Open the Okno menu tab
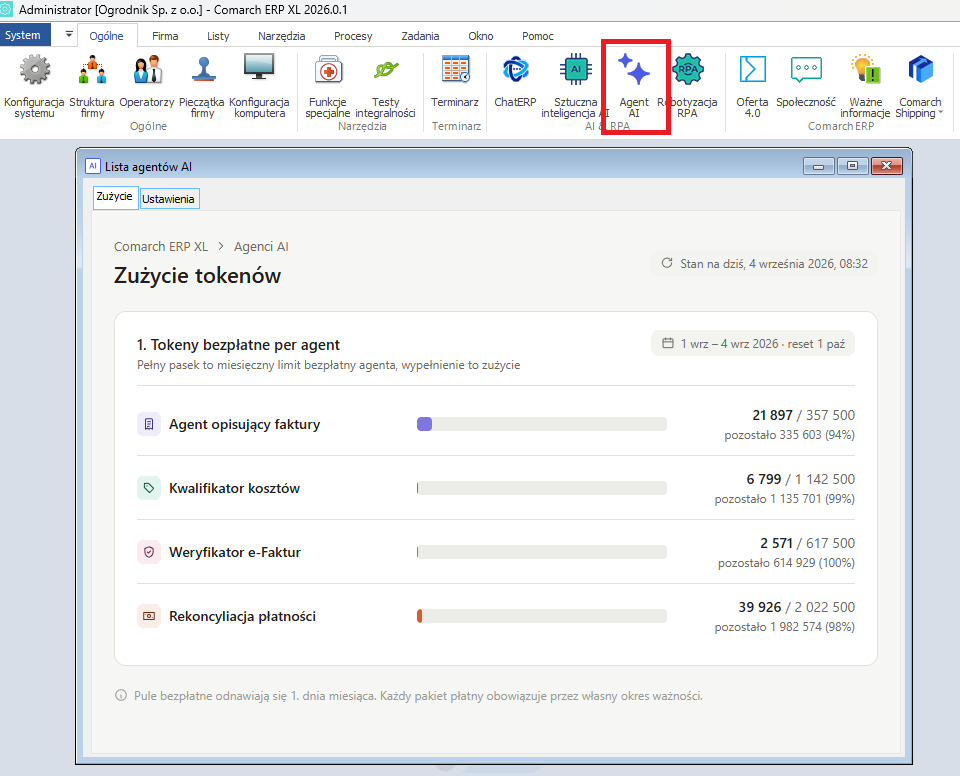 tap(481, 36)
